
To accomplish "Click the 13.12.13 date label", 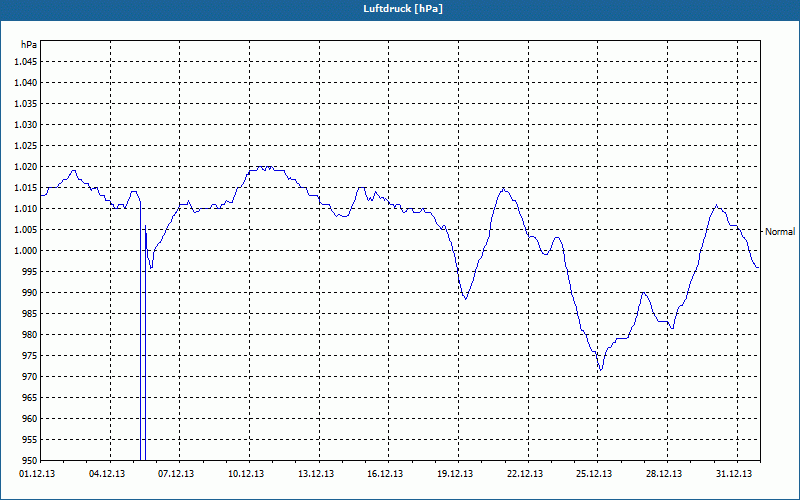I will tap(316, 474).
